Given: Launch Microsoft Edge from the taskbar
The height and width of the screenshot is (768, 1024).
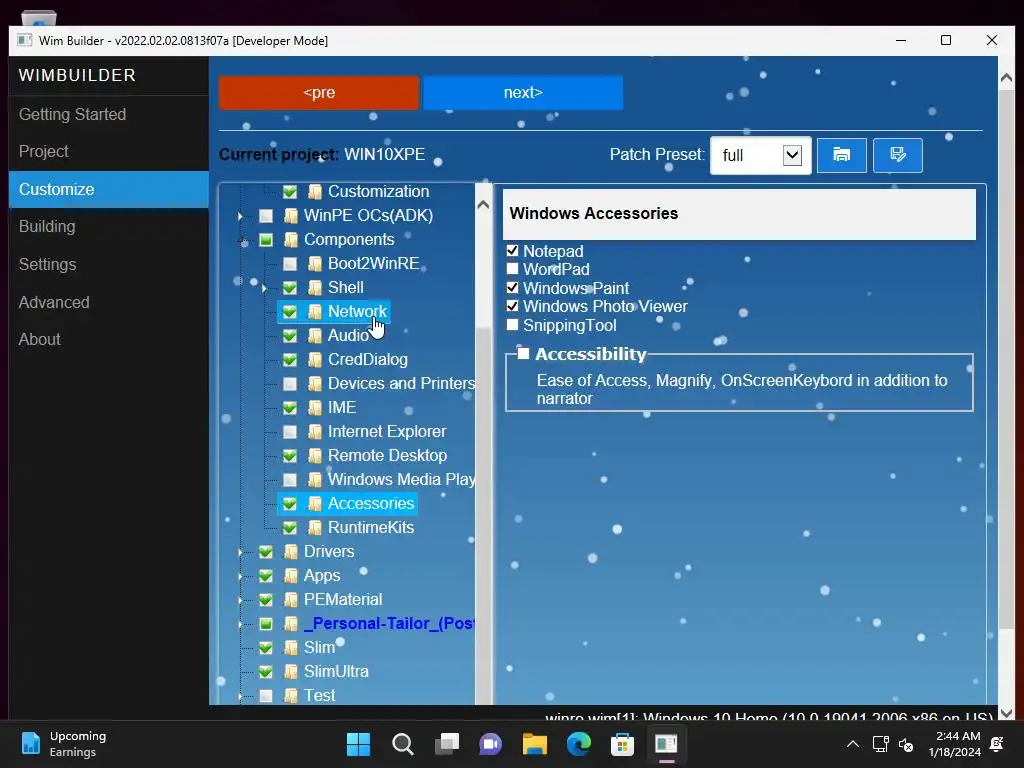Looking at the screenshot, I should click(x=579, y=744).
